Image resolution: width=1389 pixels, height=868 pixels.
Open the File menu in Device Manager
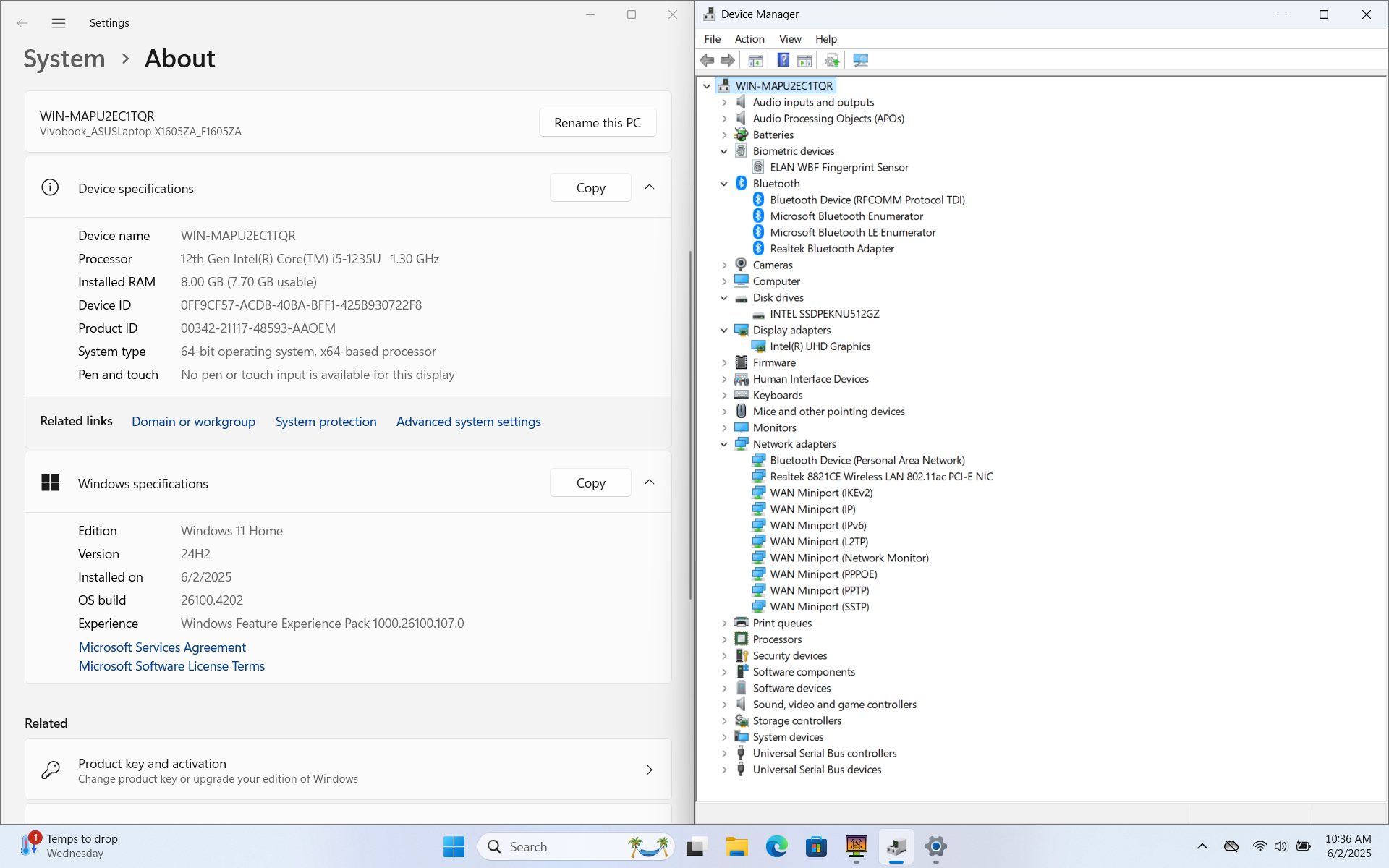click(712, 39)
